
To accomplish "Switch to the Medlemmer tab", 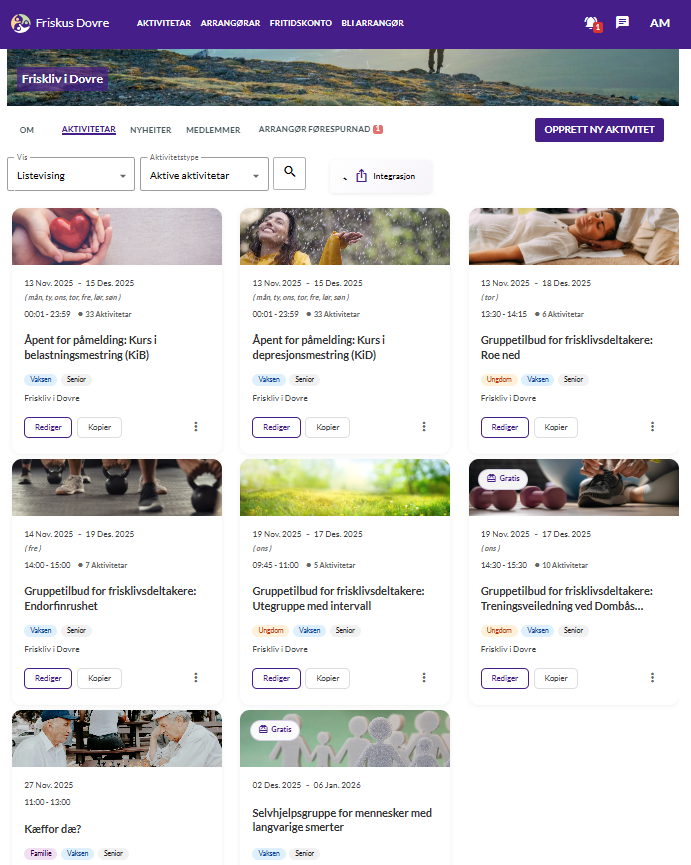I will [x=213, y=130].
